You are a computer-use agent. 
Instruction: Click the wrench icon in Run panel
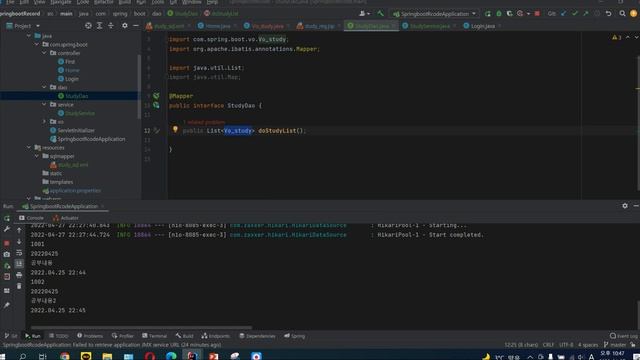pos(7,230)
